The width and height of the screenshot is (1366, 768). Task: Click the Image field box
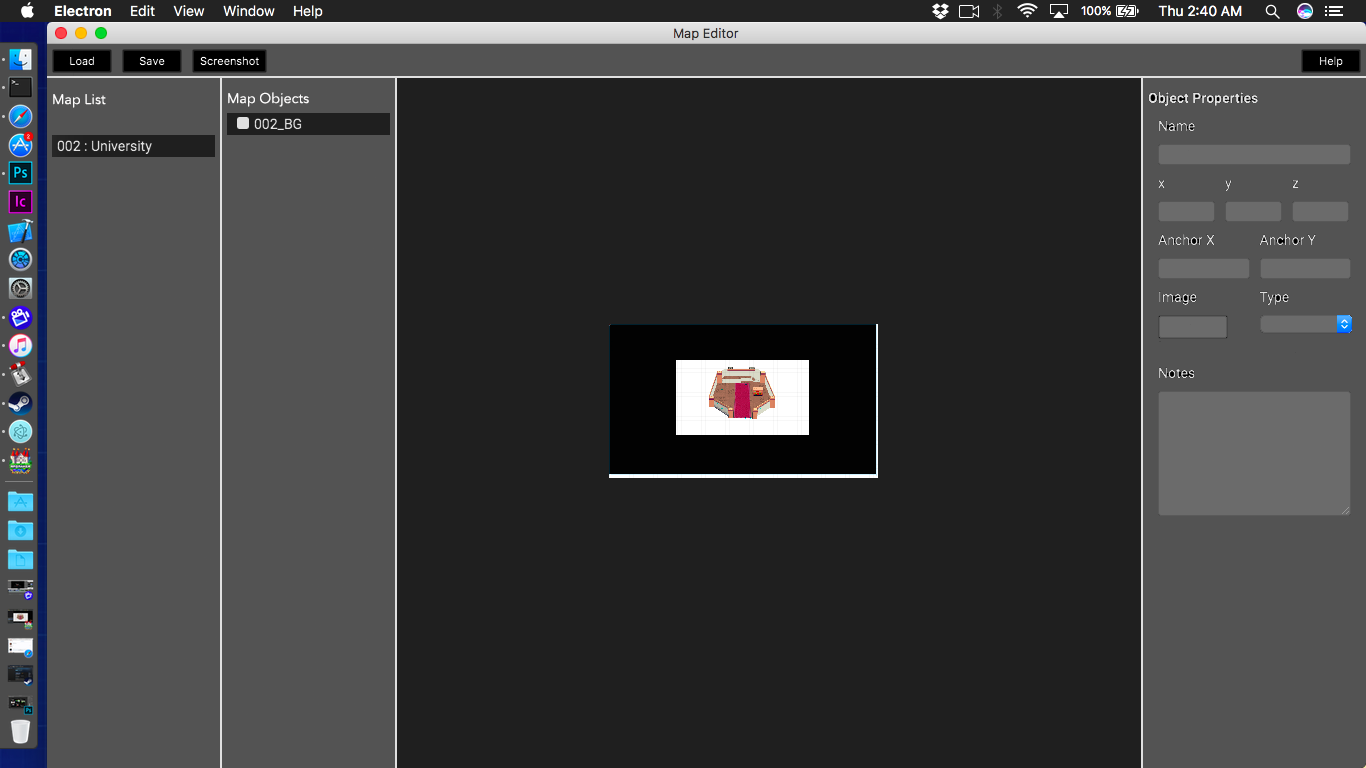(1193, 327)
